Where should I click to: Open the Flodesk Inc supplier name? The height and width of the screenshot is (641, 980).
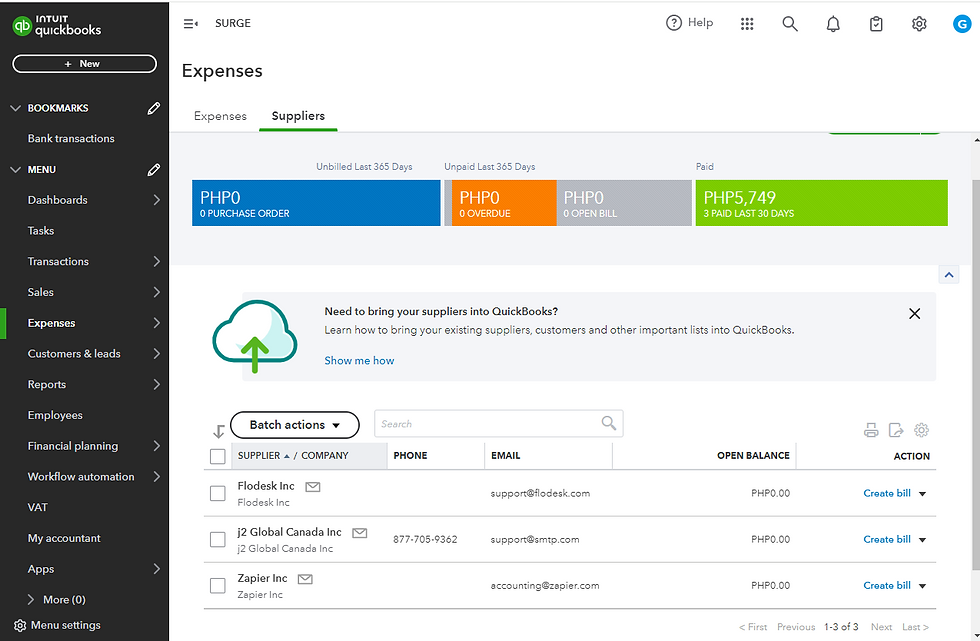(266, 486)
